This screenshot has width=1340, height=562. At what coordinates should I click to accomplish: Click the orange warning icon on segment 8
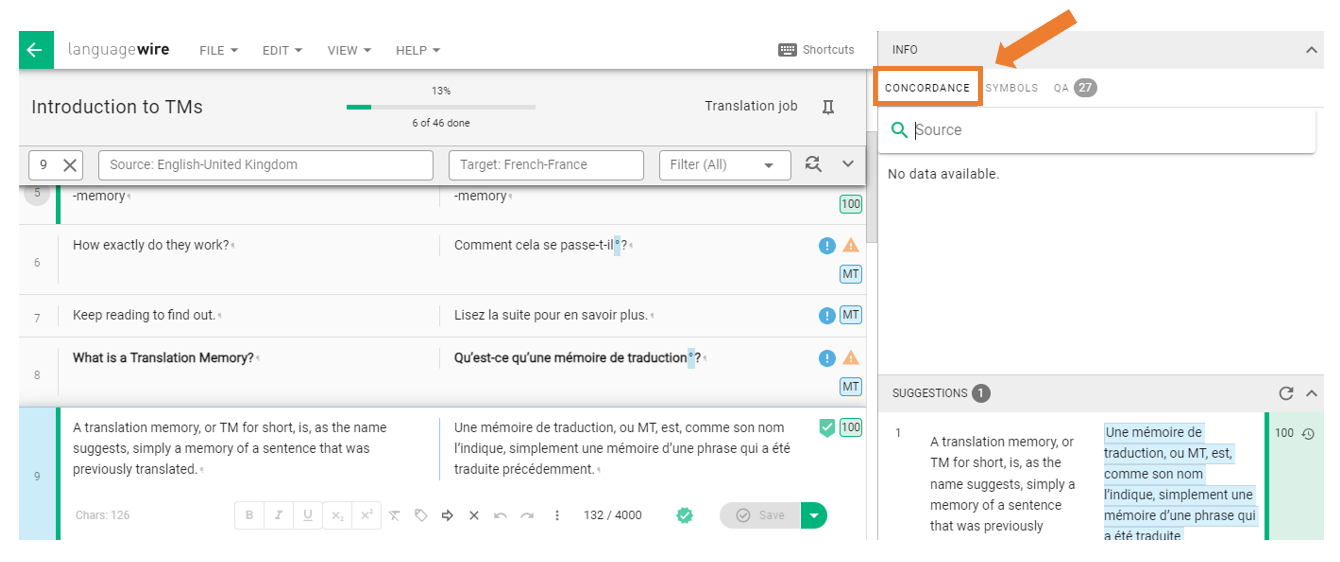tap(851, 358)
